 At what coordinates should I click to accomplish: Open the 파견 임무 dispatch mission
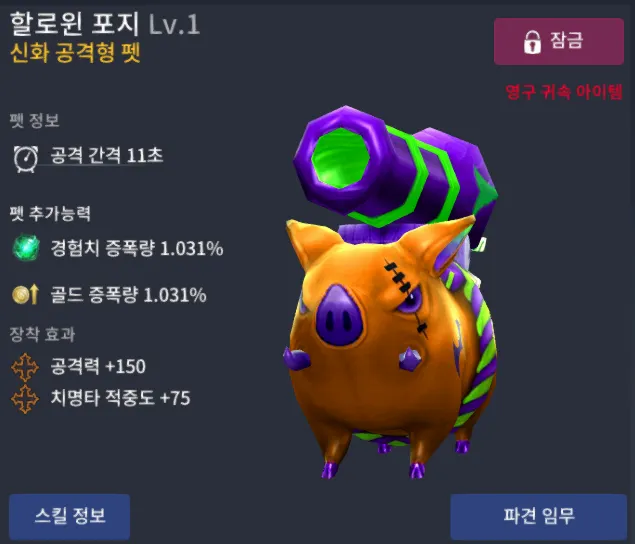coord(539,516)
